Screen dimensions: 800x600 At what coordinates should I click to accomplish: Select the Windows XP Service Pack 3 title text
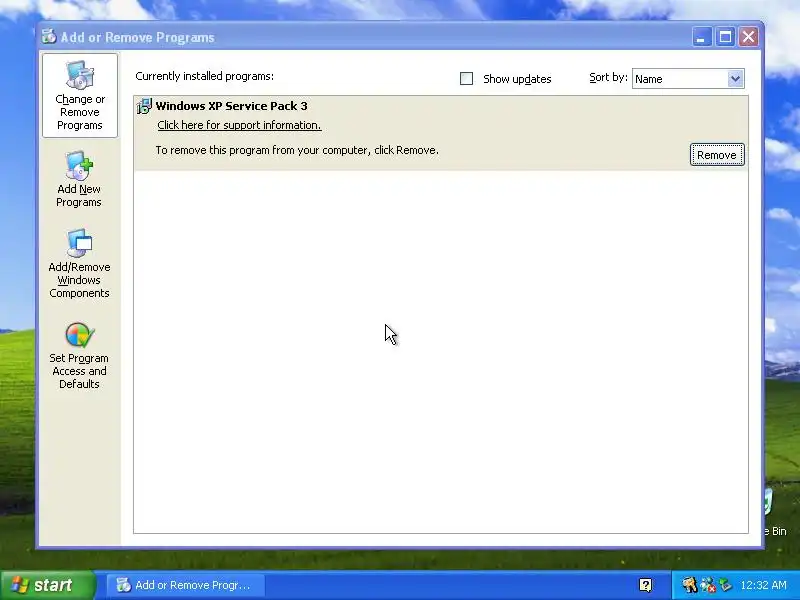[x=231, y=106]
